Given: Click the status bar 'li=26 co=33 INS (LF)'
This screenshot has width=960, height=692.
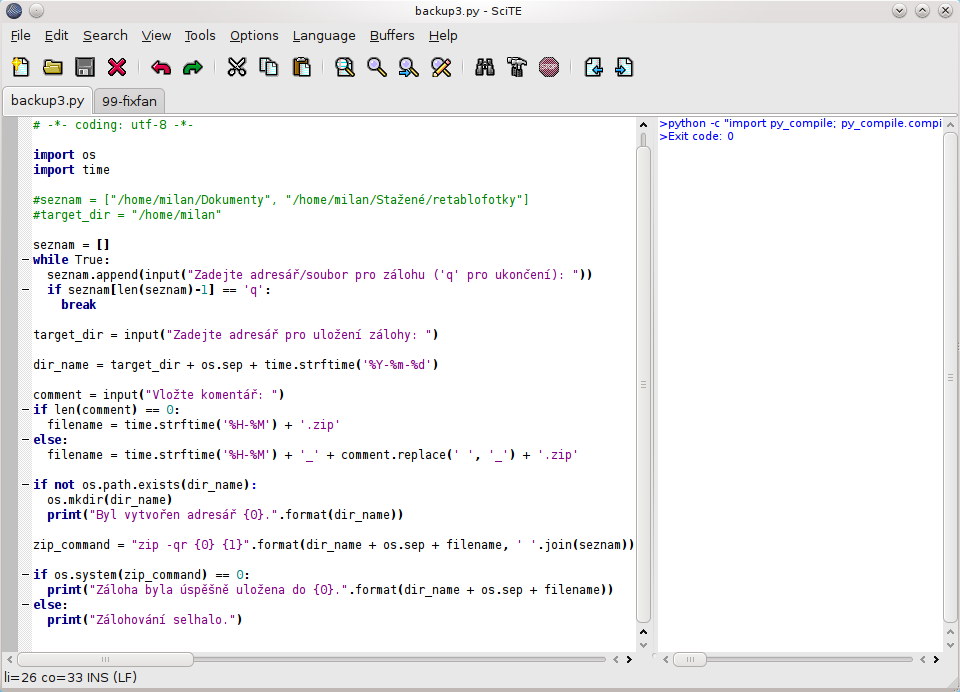Looking at the screenshot, I should (70, 677).
